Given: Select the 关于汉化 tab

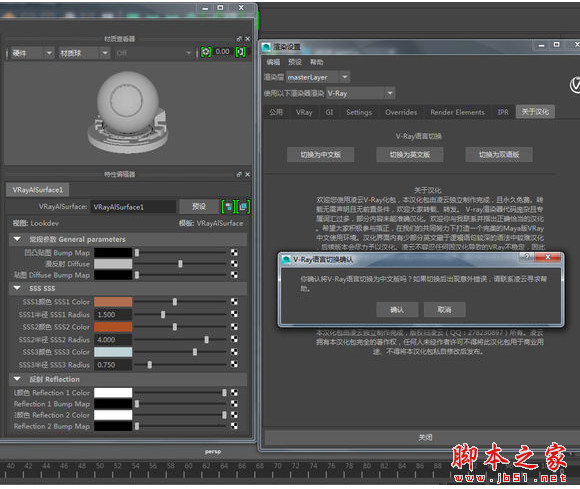Looking at the screenshot, I should click(x=535, y=112).
